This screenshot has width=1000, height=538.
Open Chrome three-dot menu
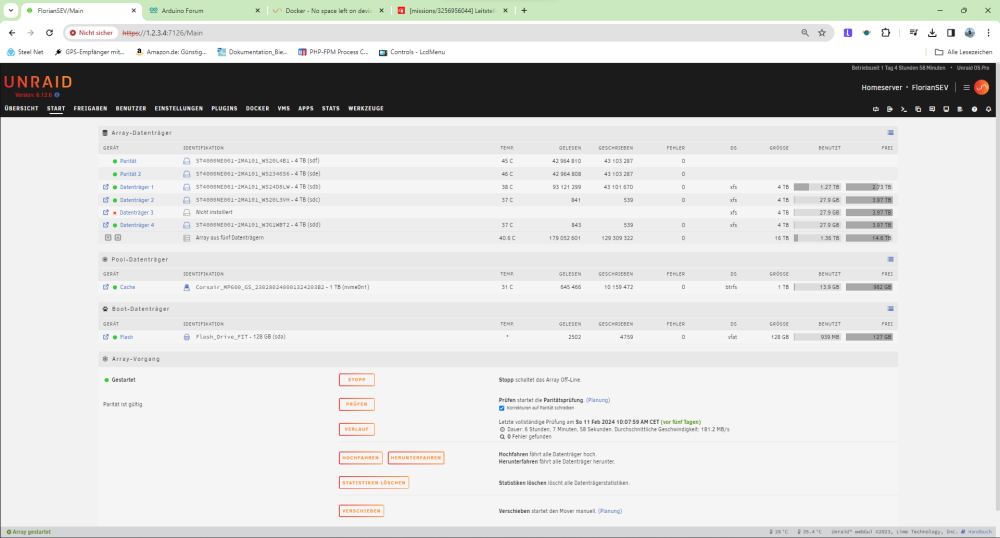point(989,33)
